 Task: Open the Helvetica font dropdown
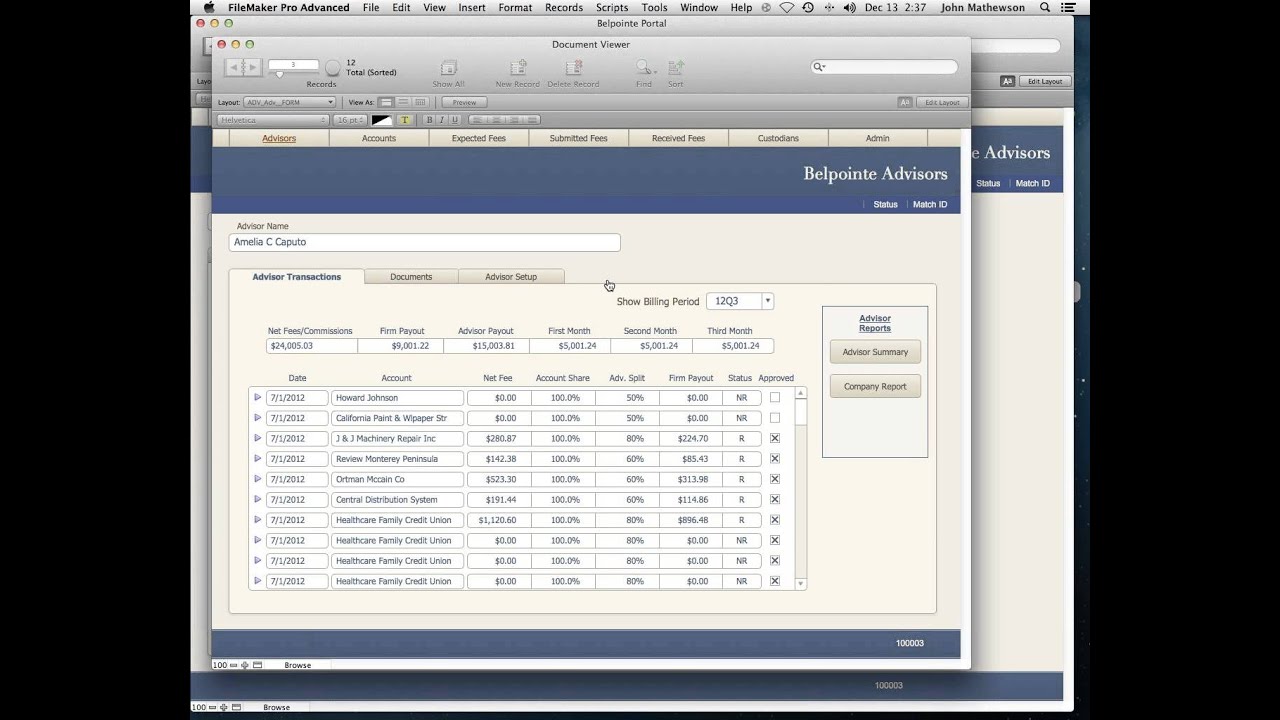(273, 120)
